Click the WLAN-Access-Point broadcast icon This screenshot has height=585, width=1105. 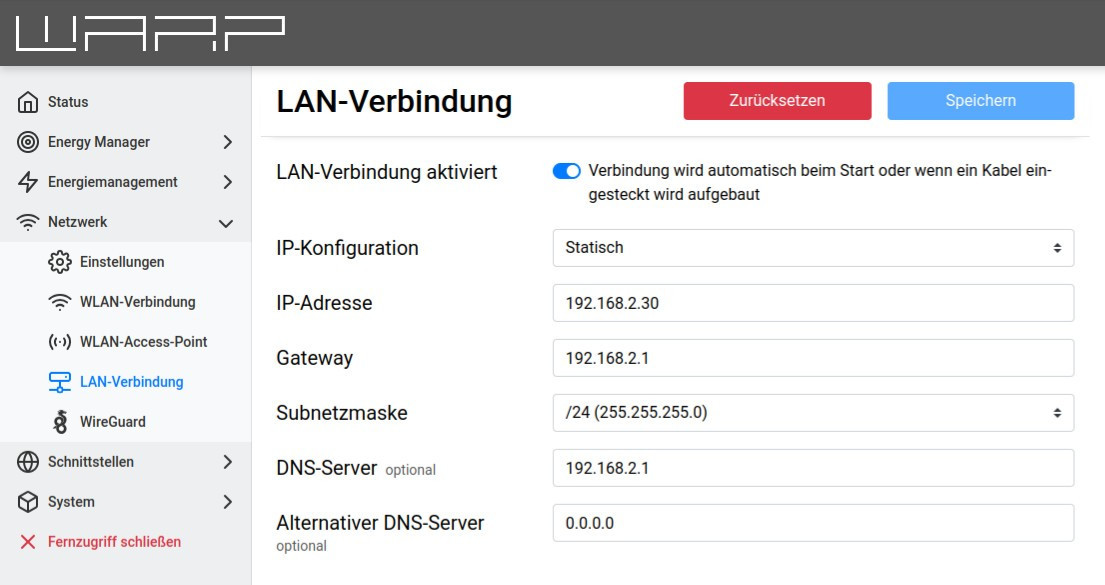[x=60, y=342]
